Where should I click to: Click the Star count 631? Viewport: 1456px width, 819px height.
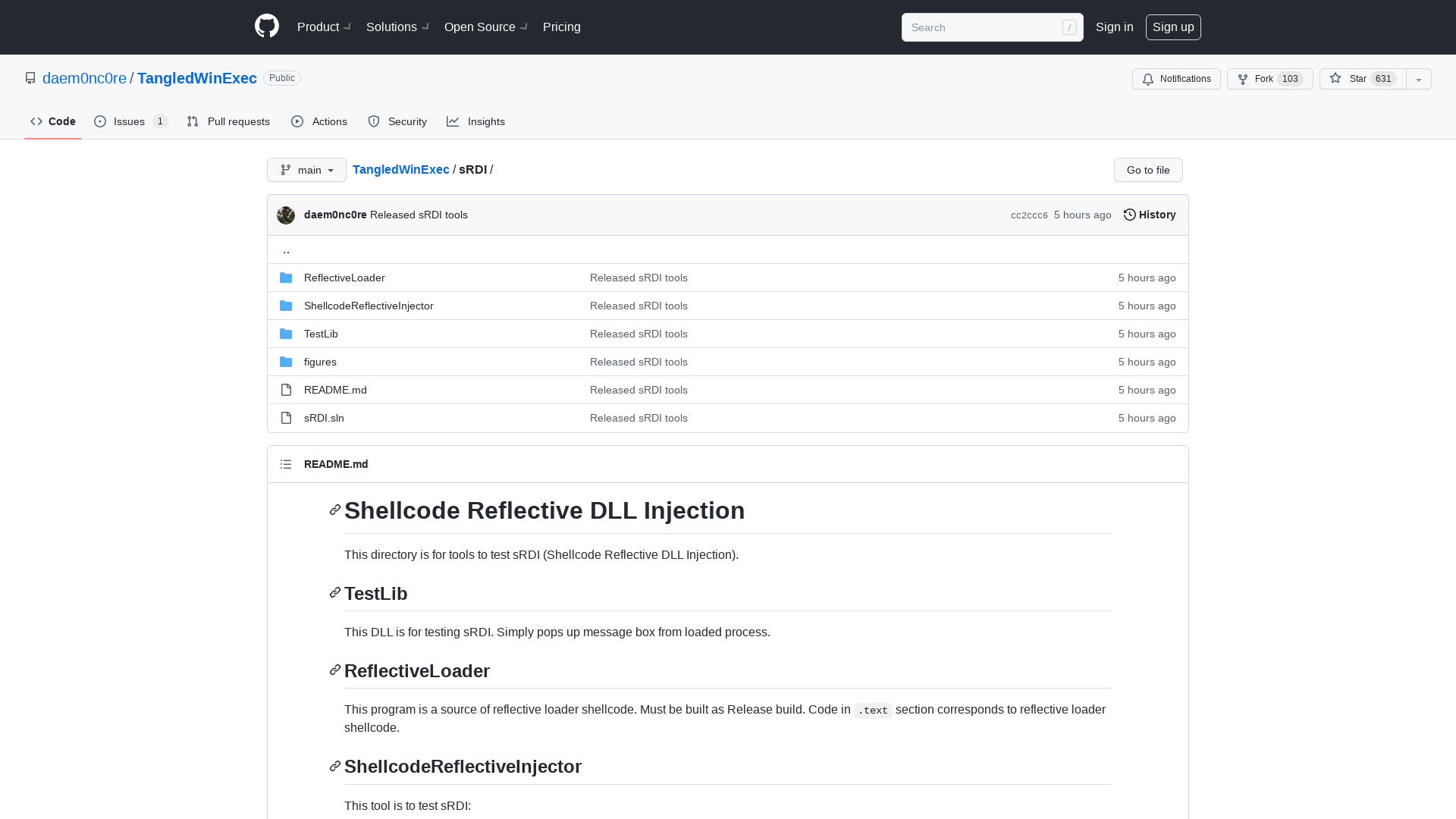1383,79
